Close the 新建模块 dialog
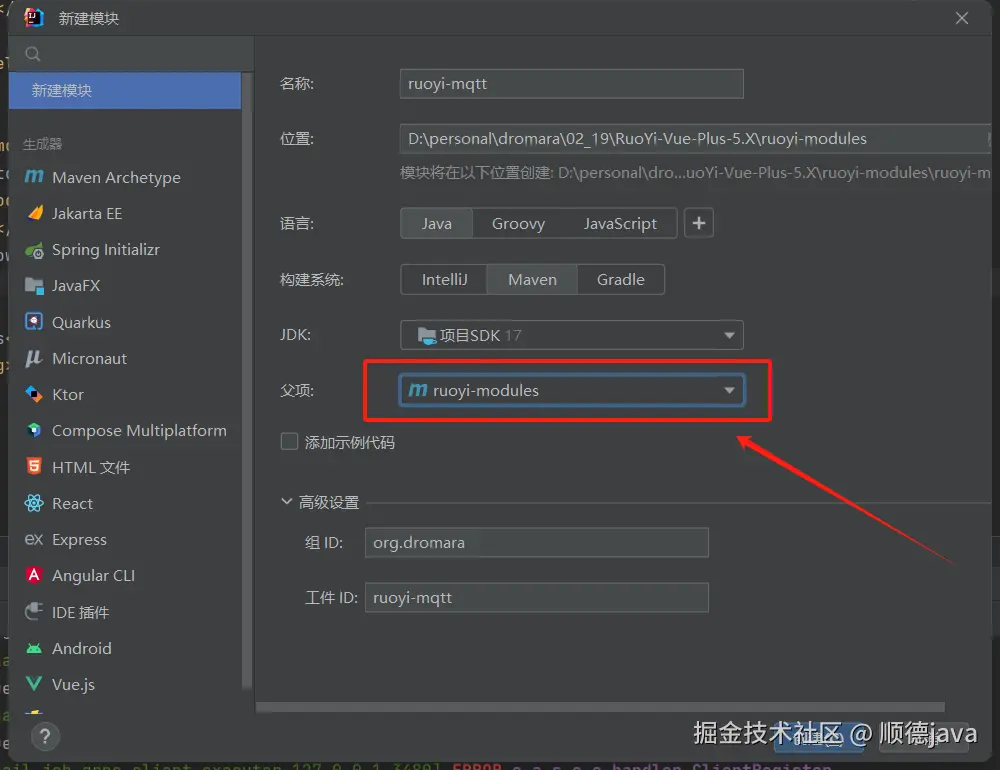 tap(962, 18)
